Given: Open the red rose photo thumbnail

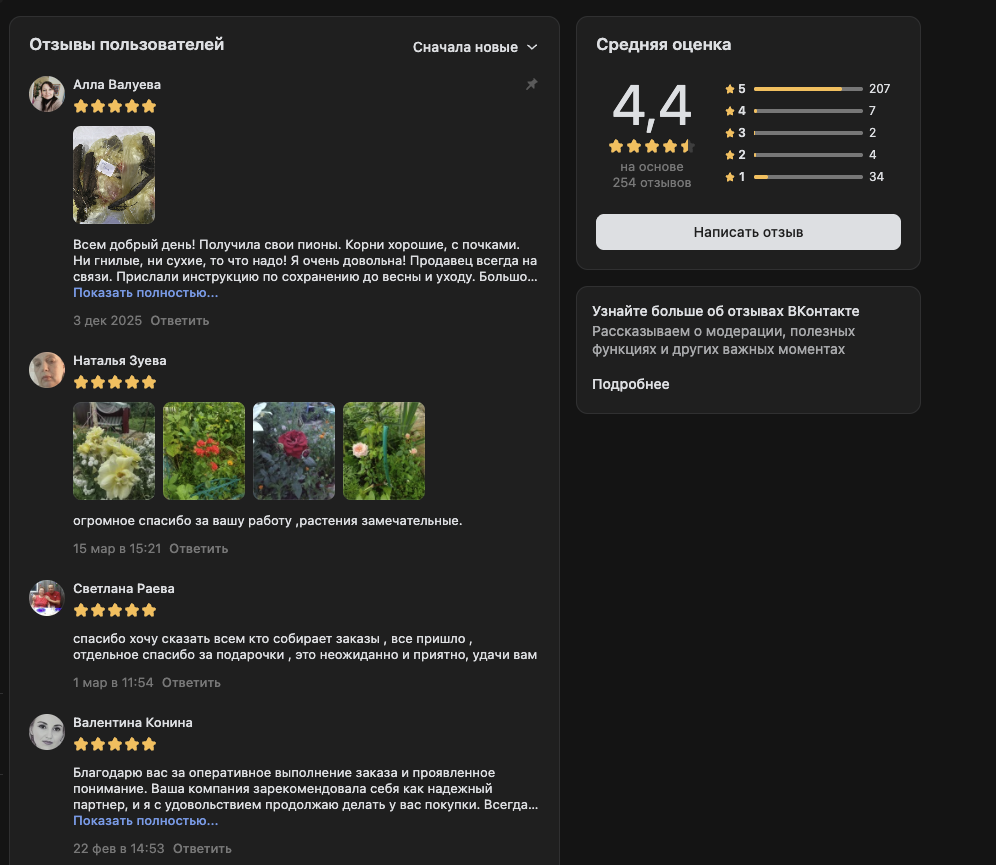Looking at the screenshot, I should pyautogui.click(x=294, y=451).
